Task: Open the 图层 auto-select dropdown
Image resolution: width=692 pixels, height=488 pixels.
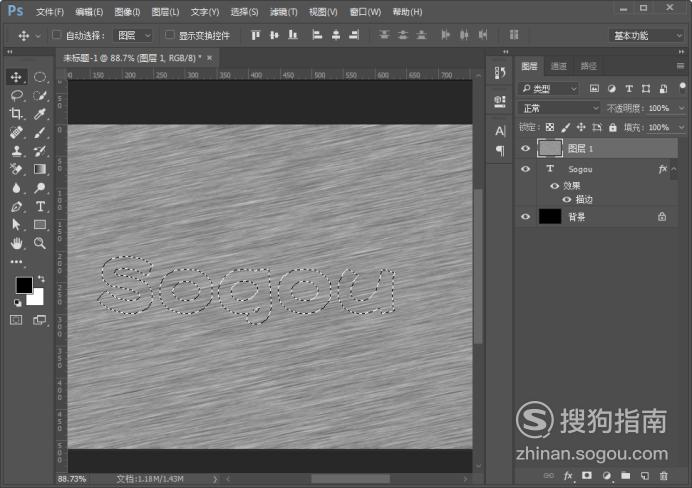Action: (x=133, y=35)
